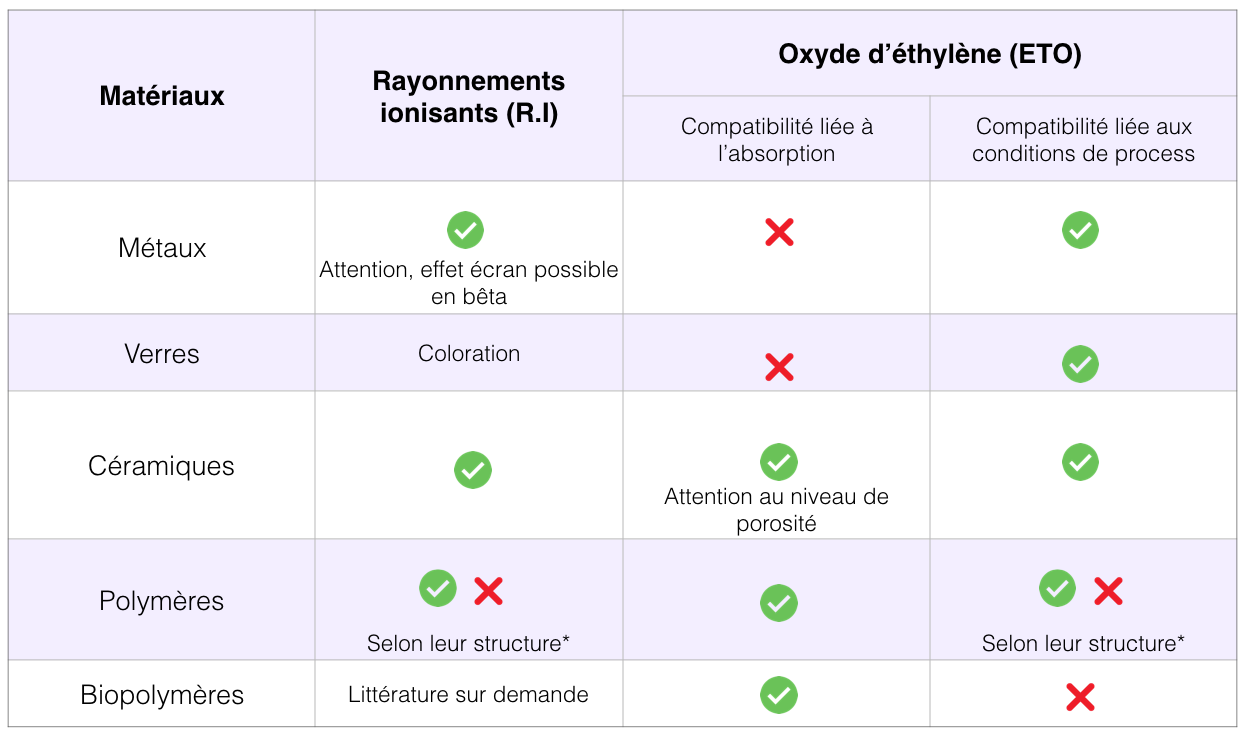Click the green checkmark for Polymères absorption compatibility

(x=779, y=603)
